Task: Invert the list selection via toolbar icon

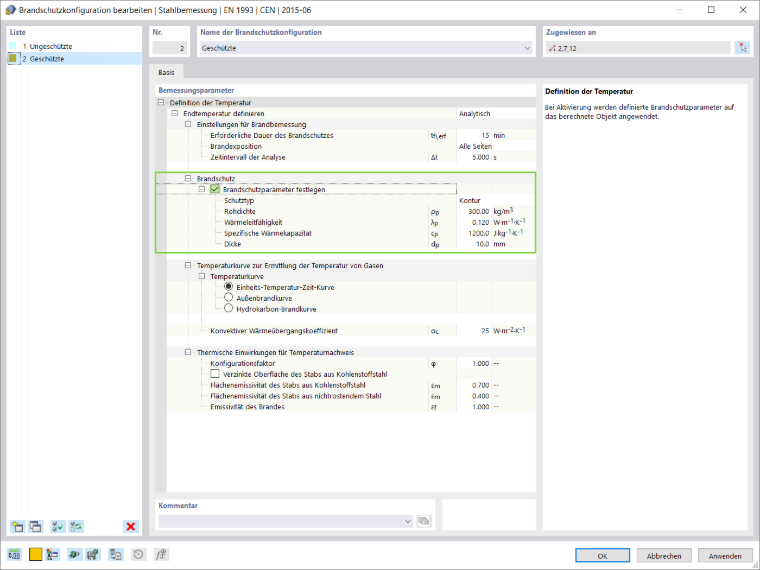Action: pos(76,526)
